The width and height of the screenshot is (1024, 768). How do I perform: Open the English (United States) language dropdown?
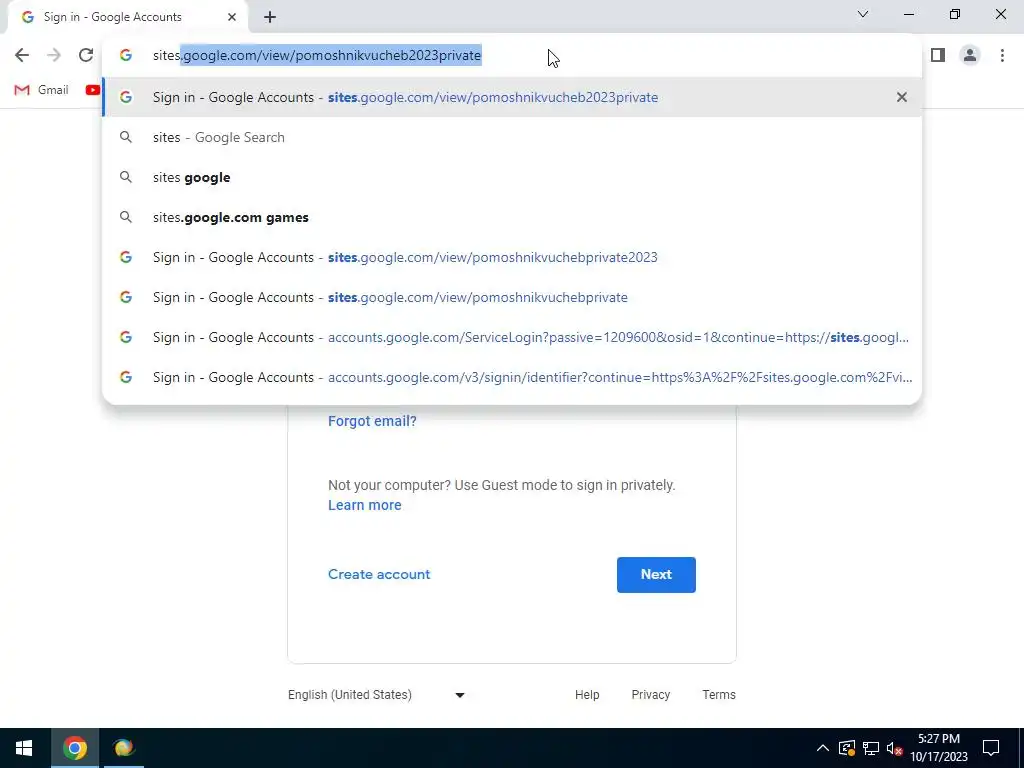(376, 695)
